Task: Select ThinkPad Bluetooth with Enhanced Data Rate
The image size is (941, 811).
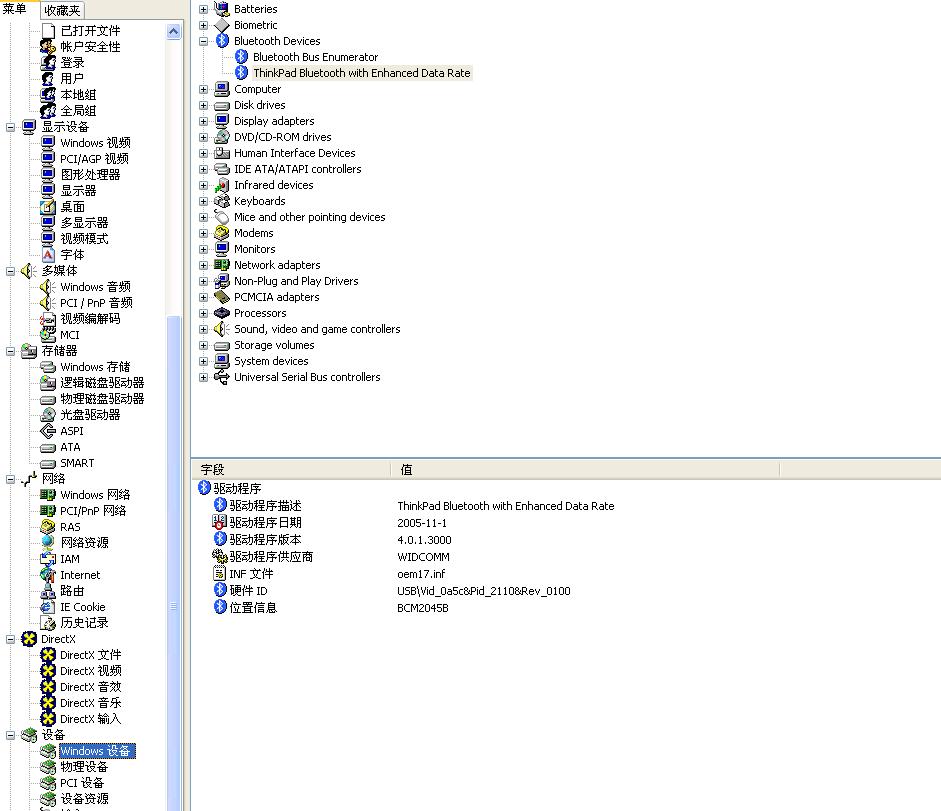Action: (361, 73)
